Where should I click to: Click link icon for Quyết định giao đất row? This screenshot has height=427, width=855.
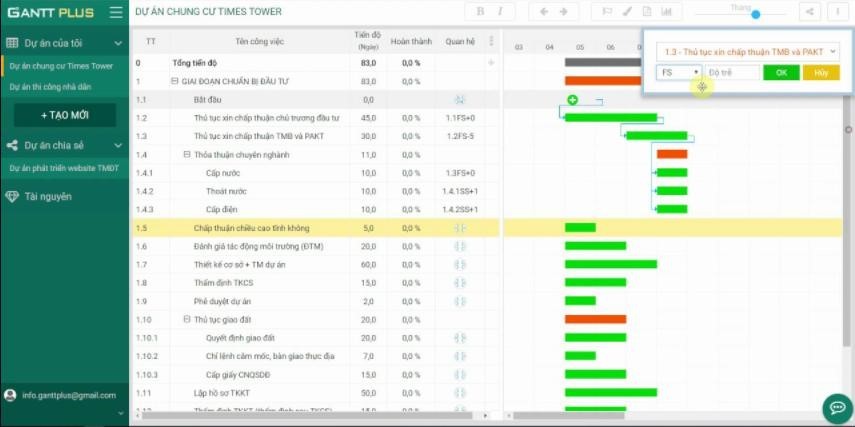point(460,338)
